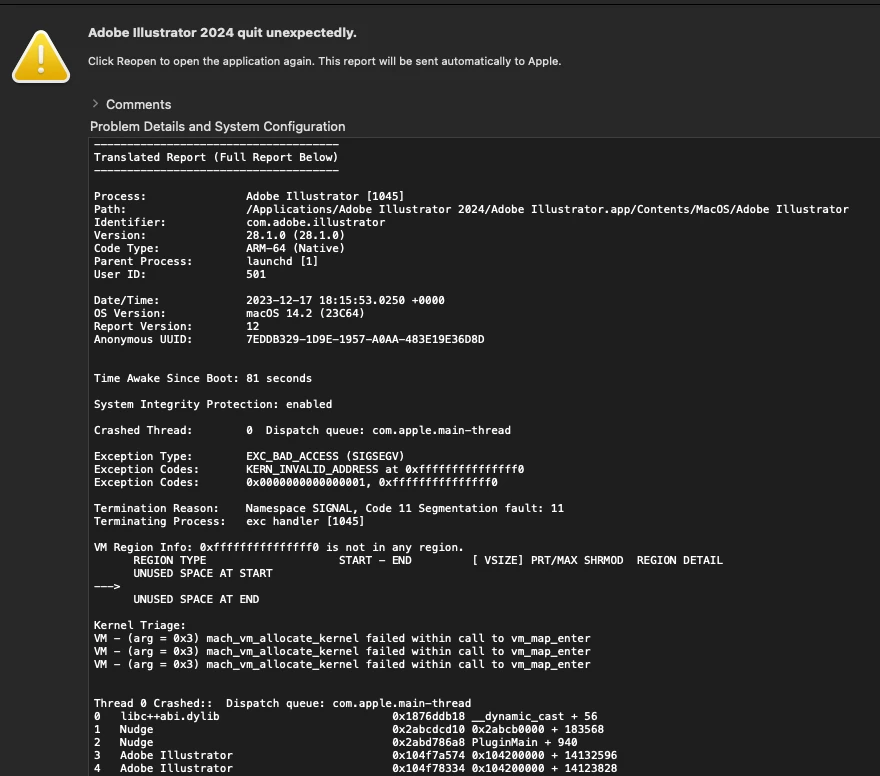The image size is (880, 776).
Task: Click the 'KERN_INVALID_ADDRESS at 0xfffffffffffffff0' line
Action: 385,469
